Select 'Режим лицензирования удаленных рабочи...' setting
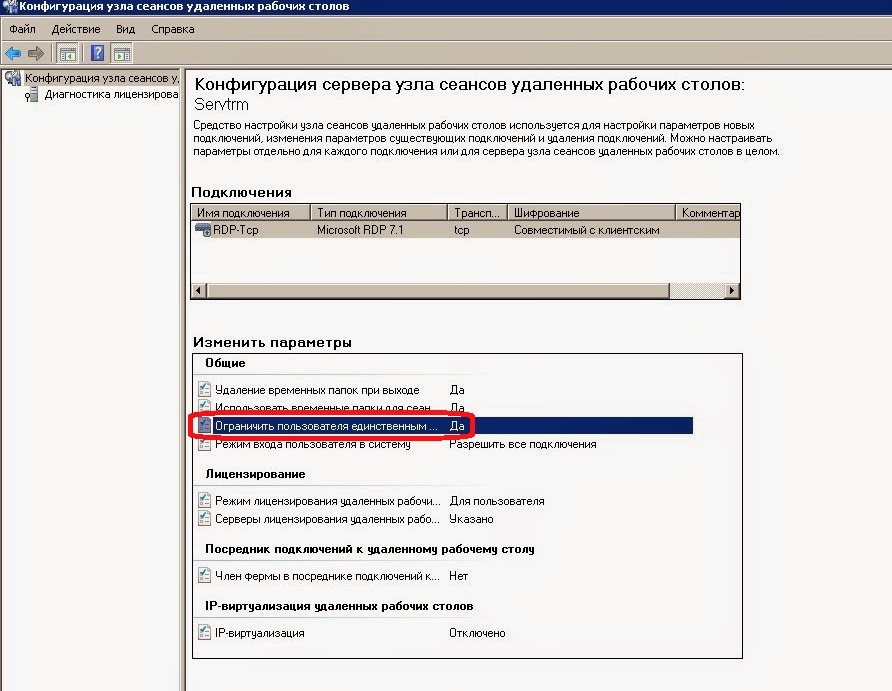Screen dimensions: 892x691 (328, 501)
